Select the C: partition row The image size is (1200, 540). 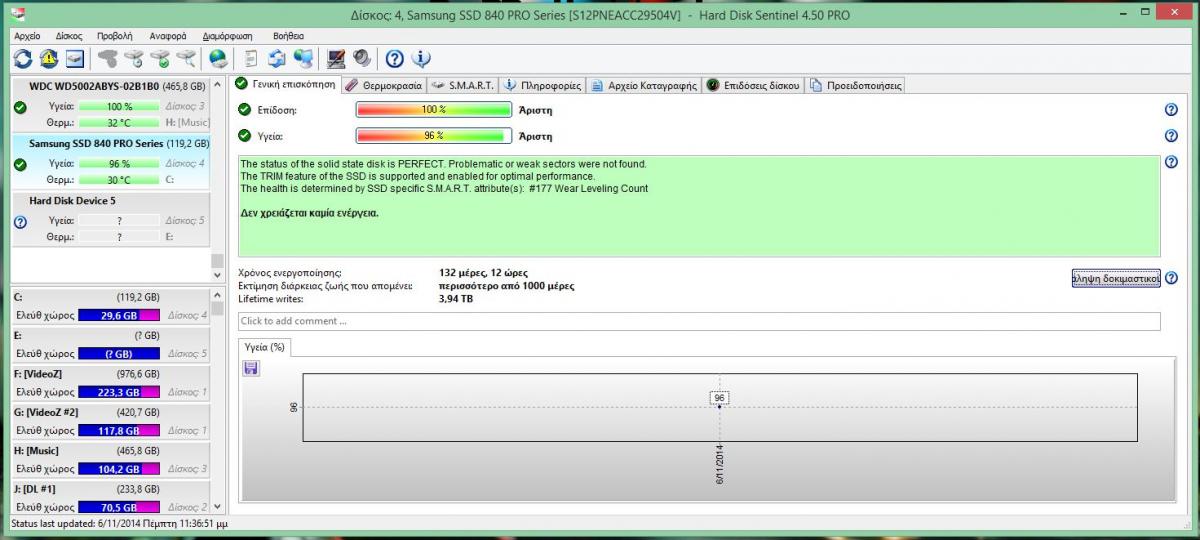coord(110,306)
